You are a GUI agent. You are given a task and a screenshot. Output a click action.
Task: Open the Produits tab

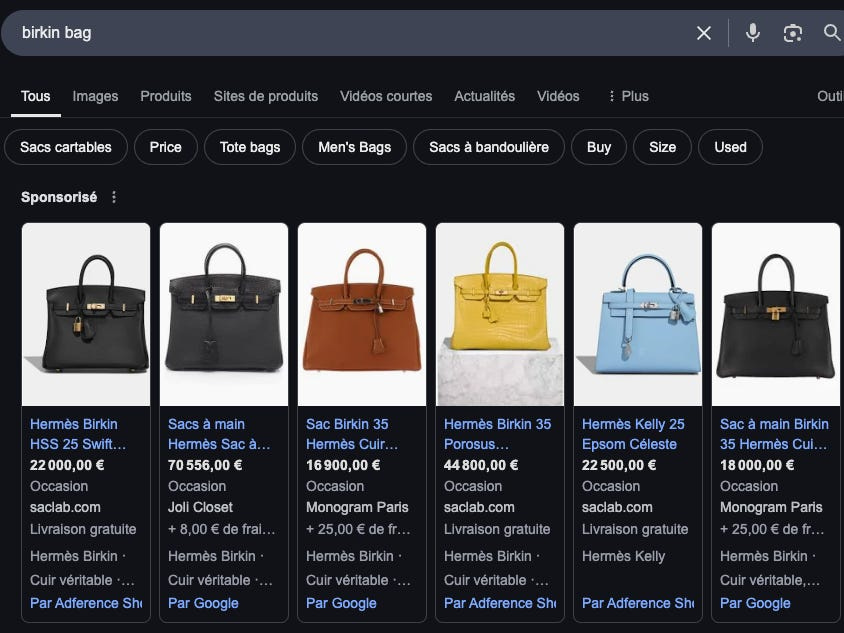tap(166, 96)
